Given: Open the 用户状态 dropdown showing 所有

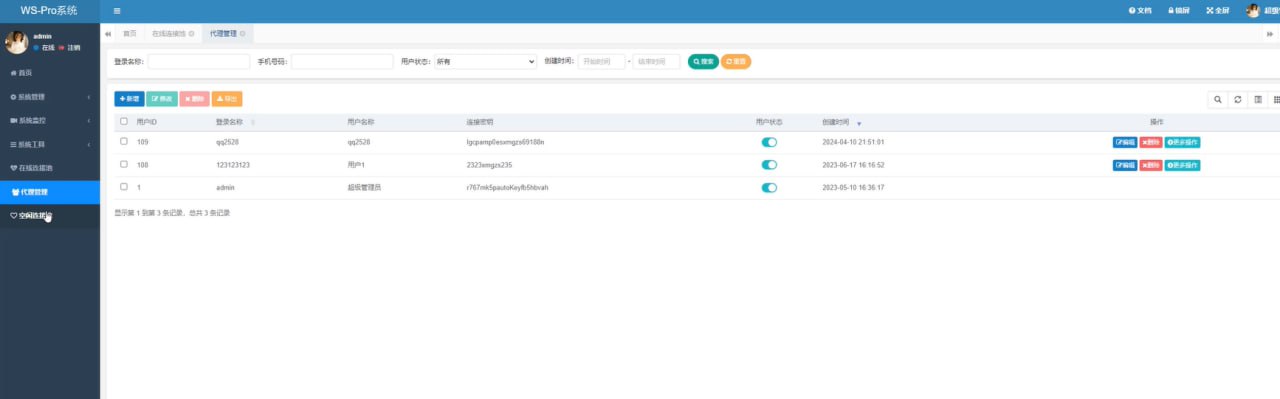Looking at the screenshot, I should point(485,61).
